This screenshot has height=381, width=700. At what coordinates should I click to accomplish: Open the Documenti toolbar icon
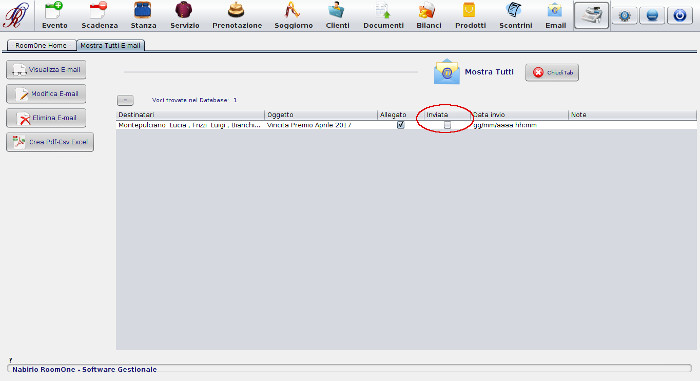383,15
